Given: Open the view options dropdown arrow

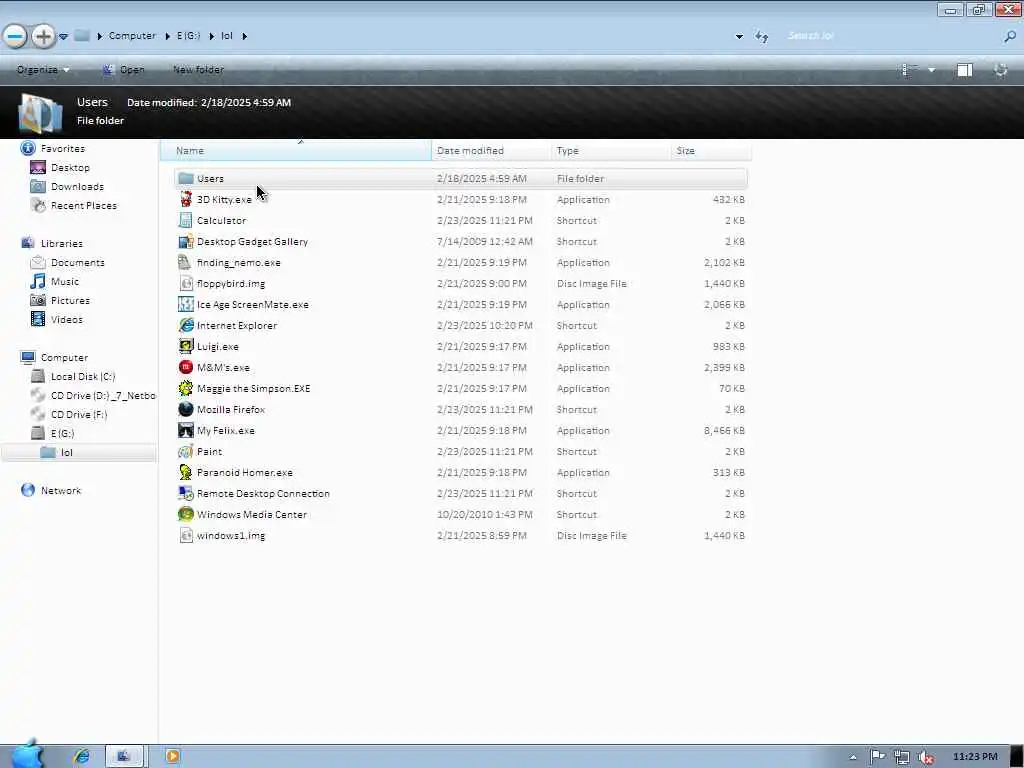Looking at the screenshot, I should [x=931, y=70].
